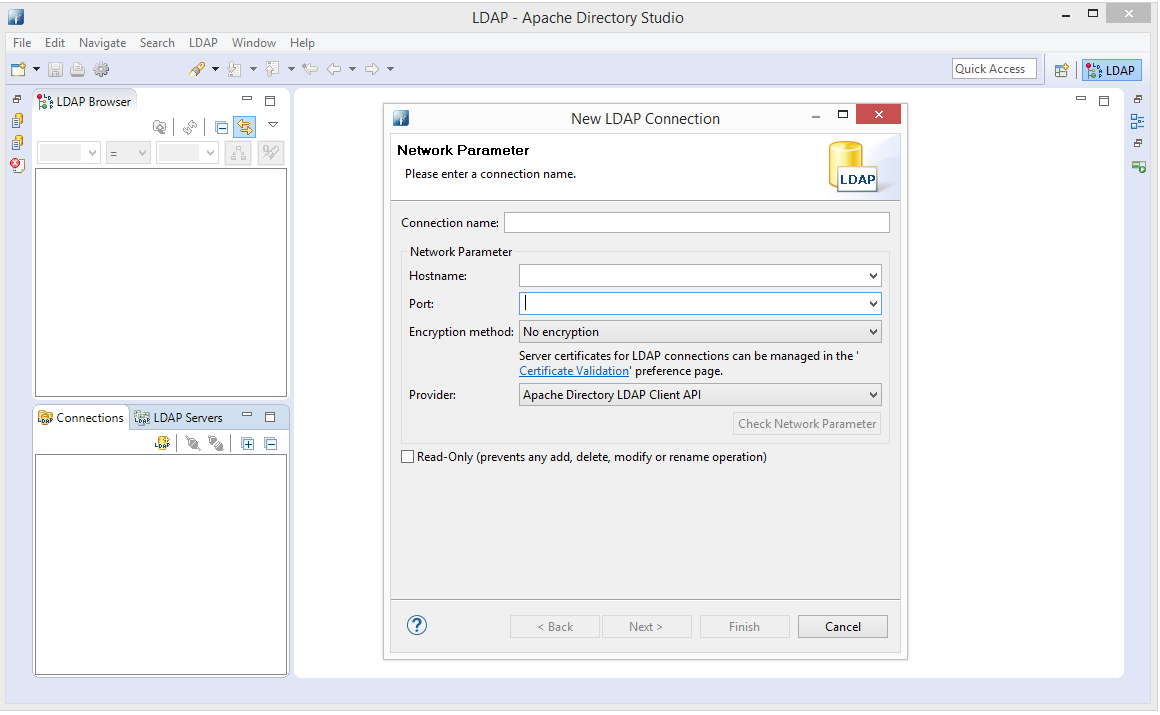Viewport: 1160px width, 715px height.
Task: Click the Collapse All icon in LDAP Browser toolbar
Action: point(222,127)
